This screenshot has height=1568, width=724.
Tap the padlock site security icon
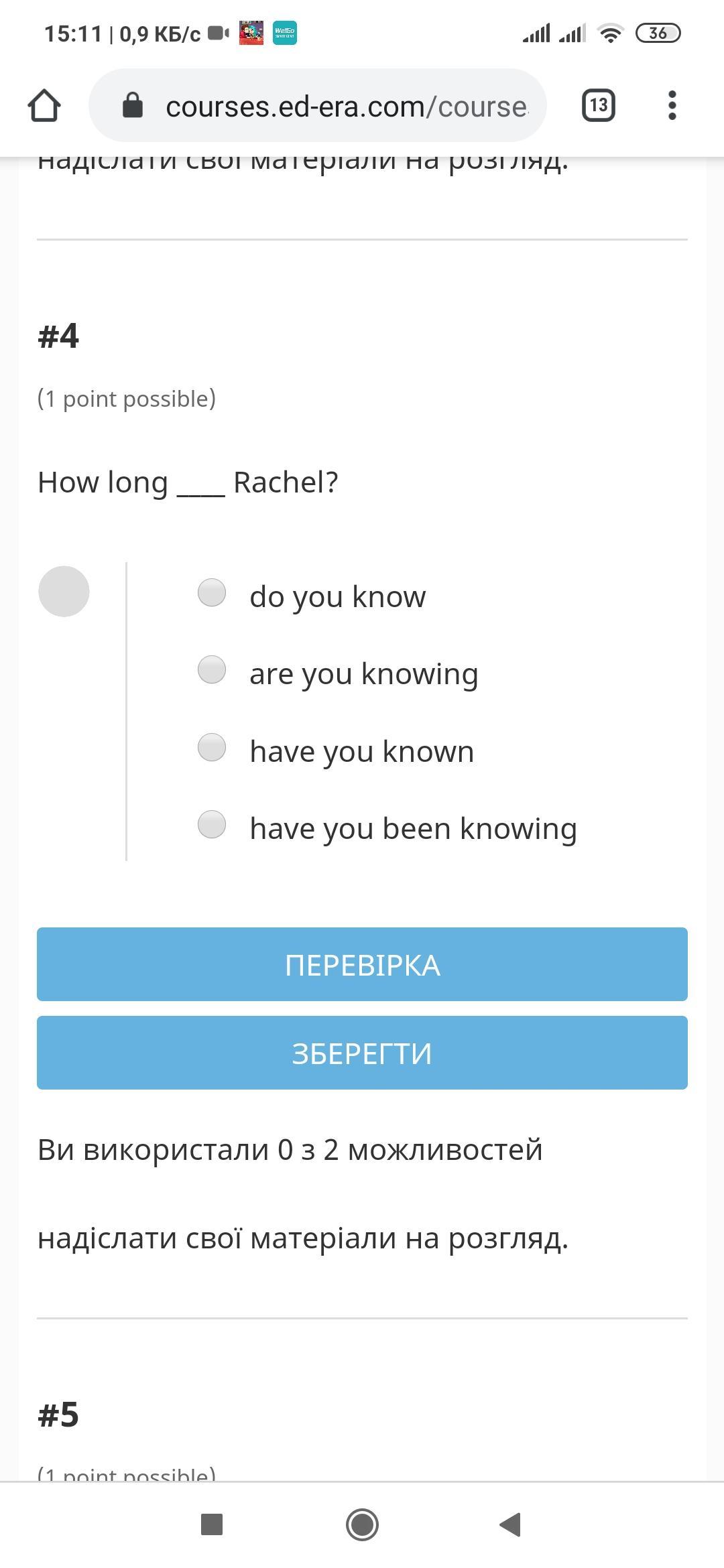(133, 106)
